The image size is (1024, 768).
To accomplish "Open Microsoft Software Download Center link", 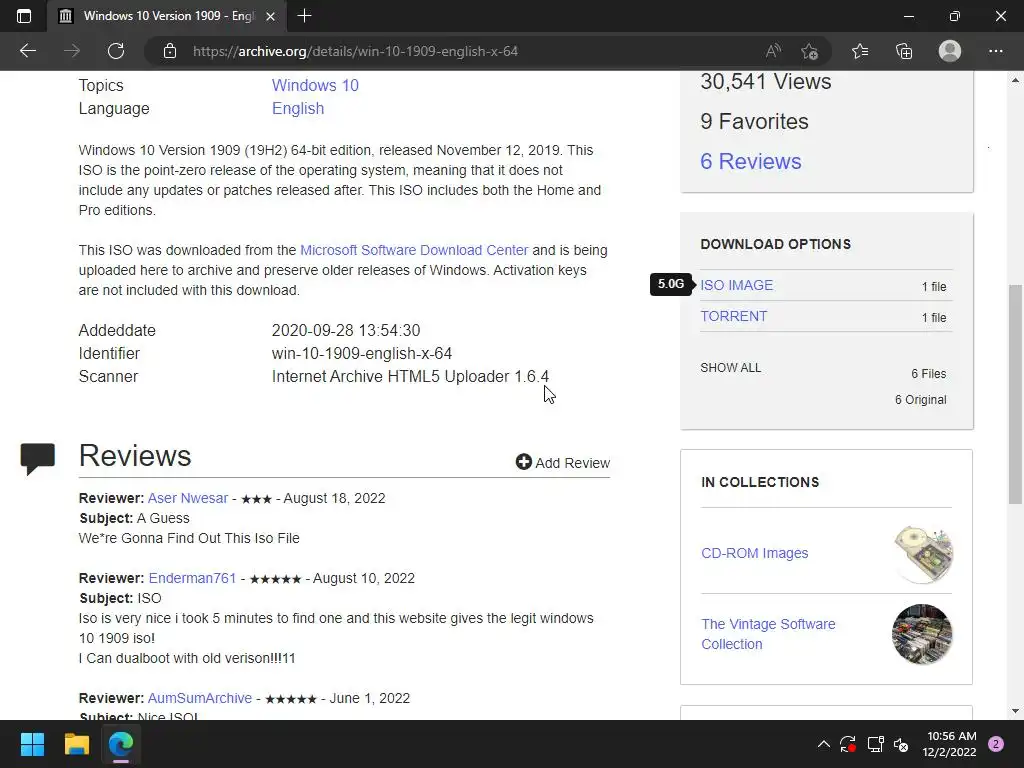I will tap(414, 250).
